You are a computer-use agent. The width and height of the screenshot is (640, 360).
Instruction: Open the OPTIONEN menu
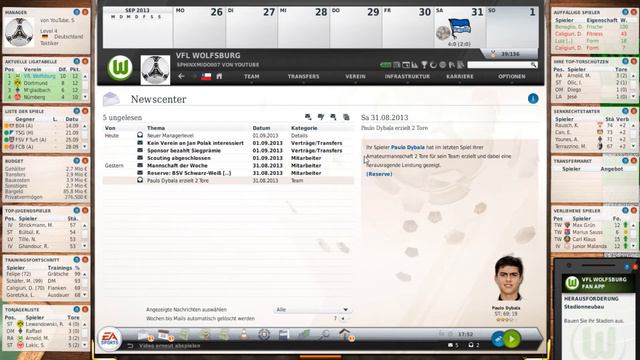(x=511, y=76)
